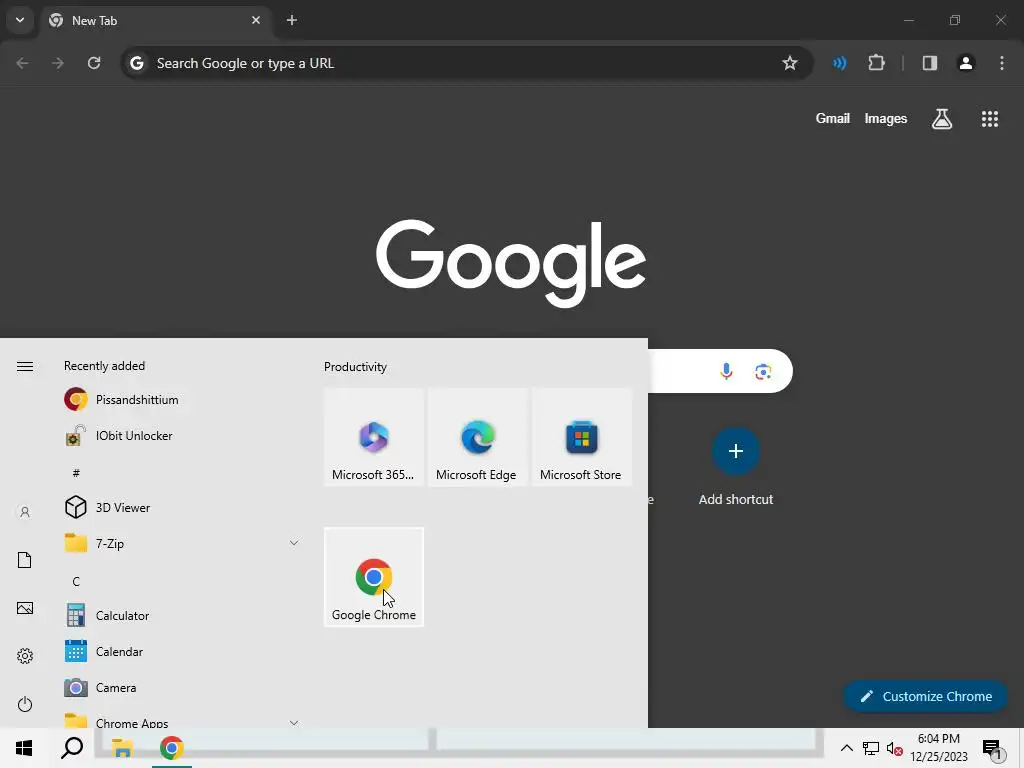Click the Productivity group header
Image resolution: width=1024 pixels, height=768 pixels.
(355, 367)
